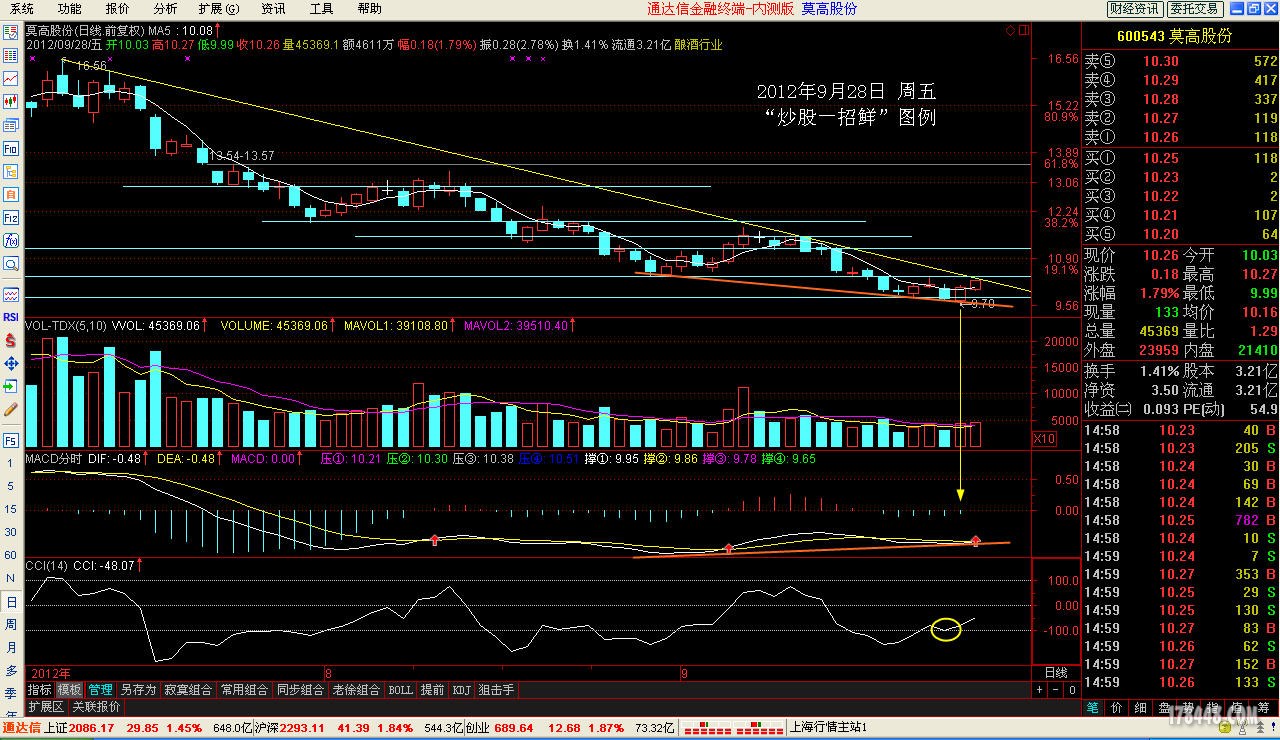Open the 扩展区 tab
Screen dimensions: 1280x740
[45, 706]
